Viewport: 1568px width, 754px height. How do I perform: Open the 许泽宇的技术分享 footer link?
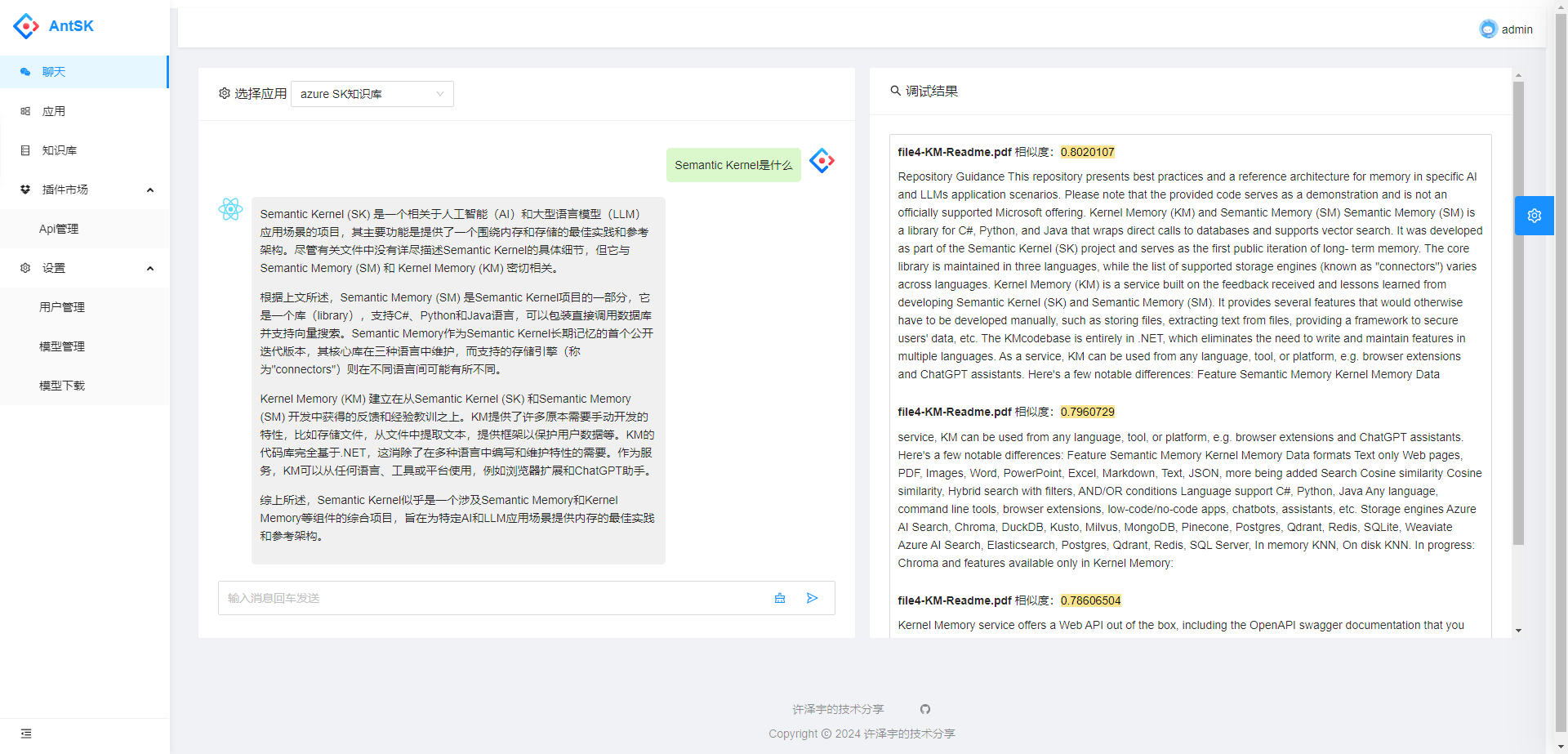838,709
